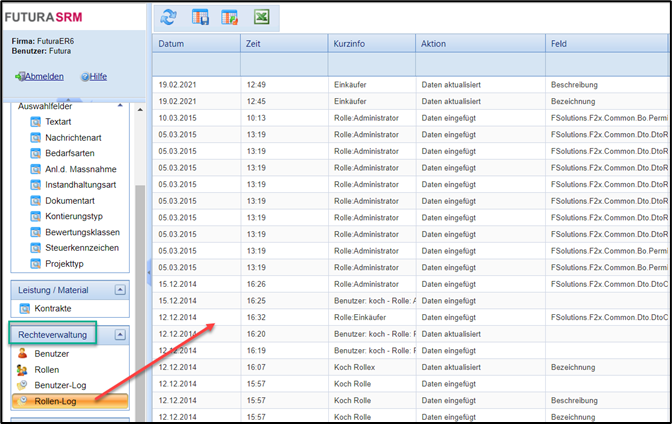Open Rollen in Rechteverwaltung
Image resolution: width=672 pixels, height=424 pixels.
(x=47, y=370)
